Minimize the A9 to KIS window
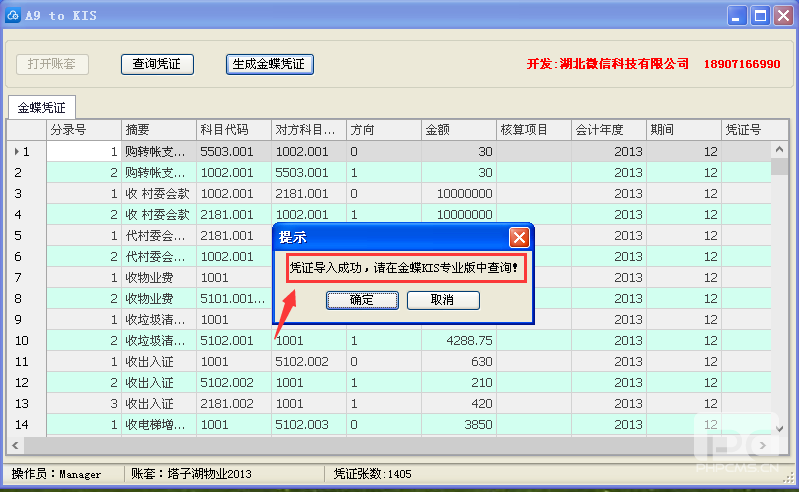 click(x=737, y=16)
